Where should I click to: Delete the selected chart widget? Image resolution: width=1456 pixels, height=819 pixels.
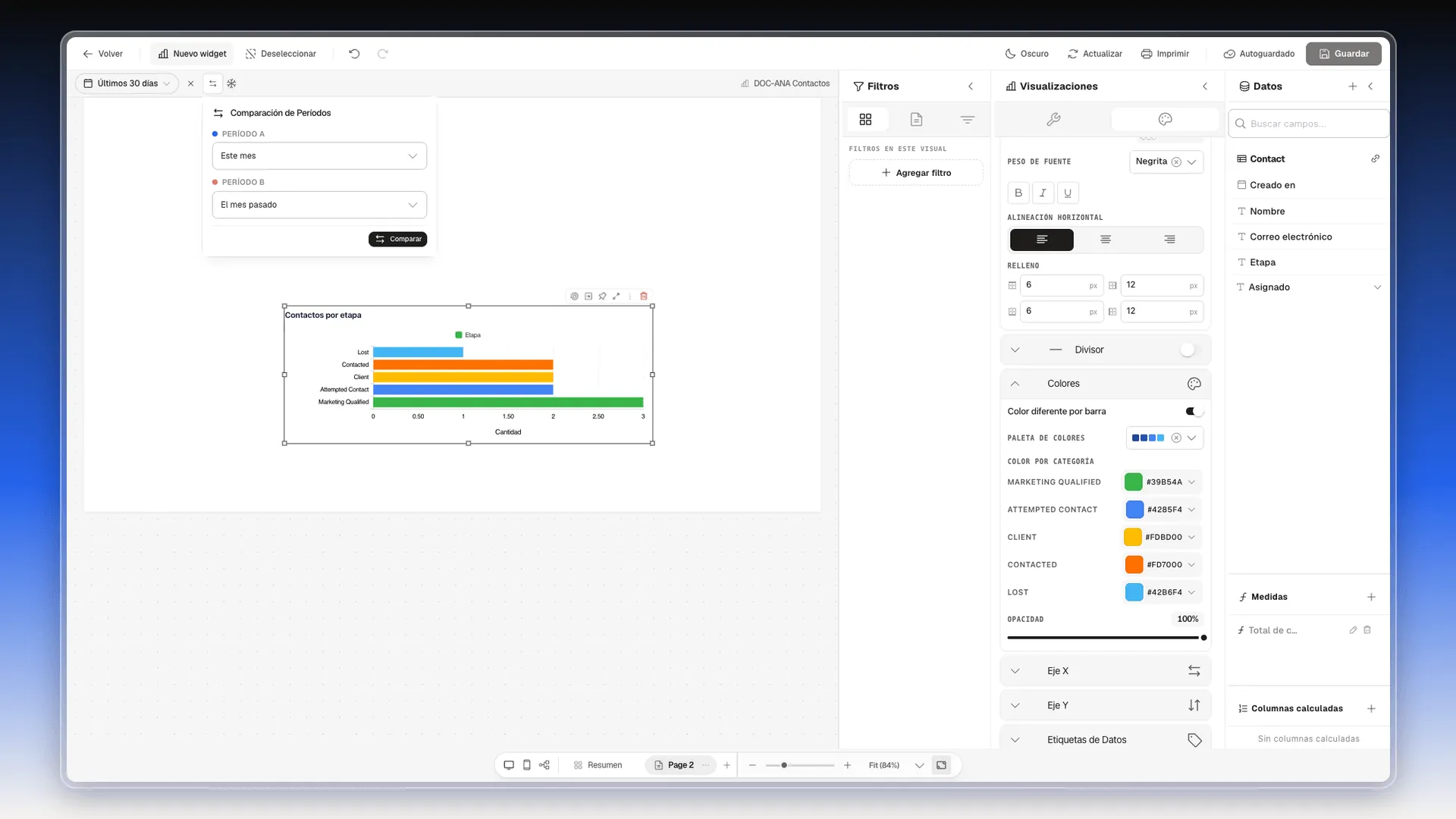644,297
